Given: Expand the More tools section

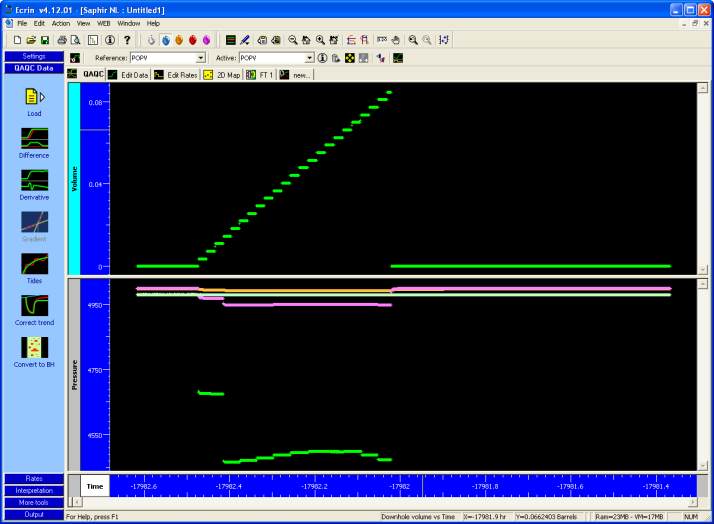Looking at the screenshot, I should pyautogui.click(x=33, y=502).
